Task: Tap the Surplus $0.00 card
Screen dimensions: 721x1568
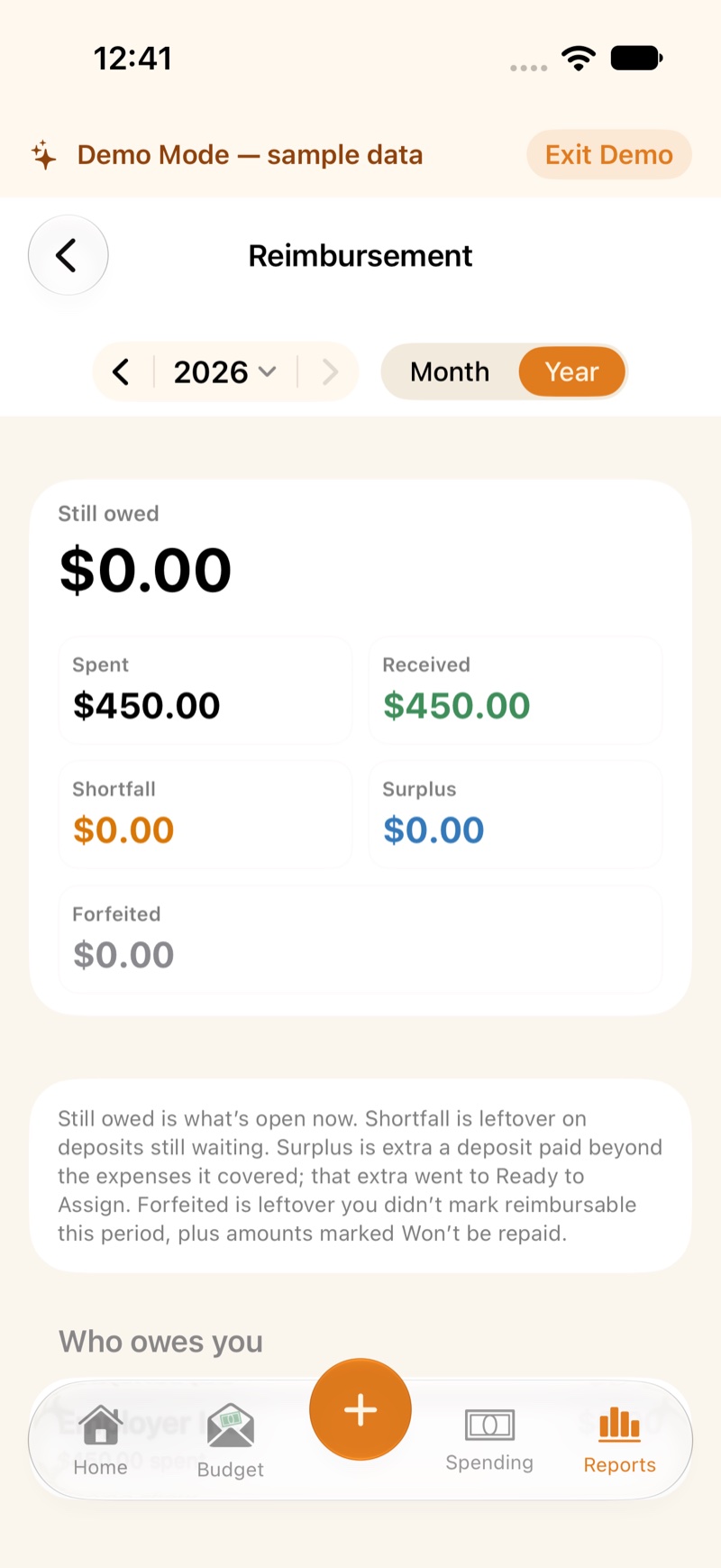Action: tap(516, 815)
